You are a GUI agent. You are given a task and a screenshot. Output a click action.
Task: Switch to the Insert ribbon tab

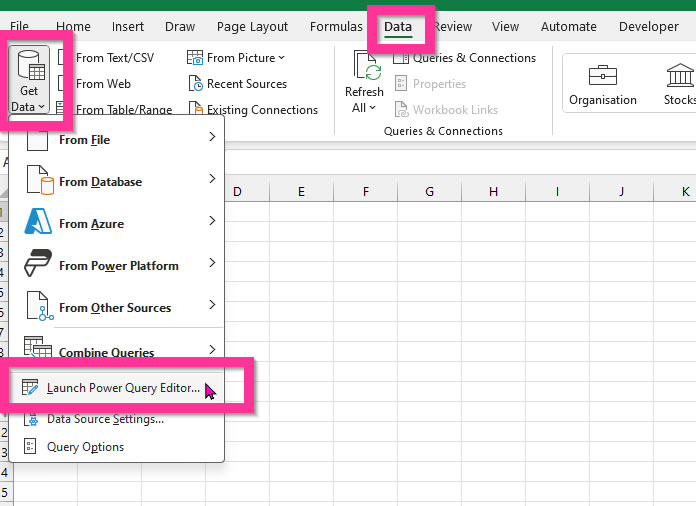coord(128,27)
